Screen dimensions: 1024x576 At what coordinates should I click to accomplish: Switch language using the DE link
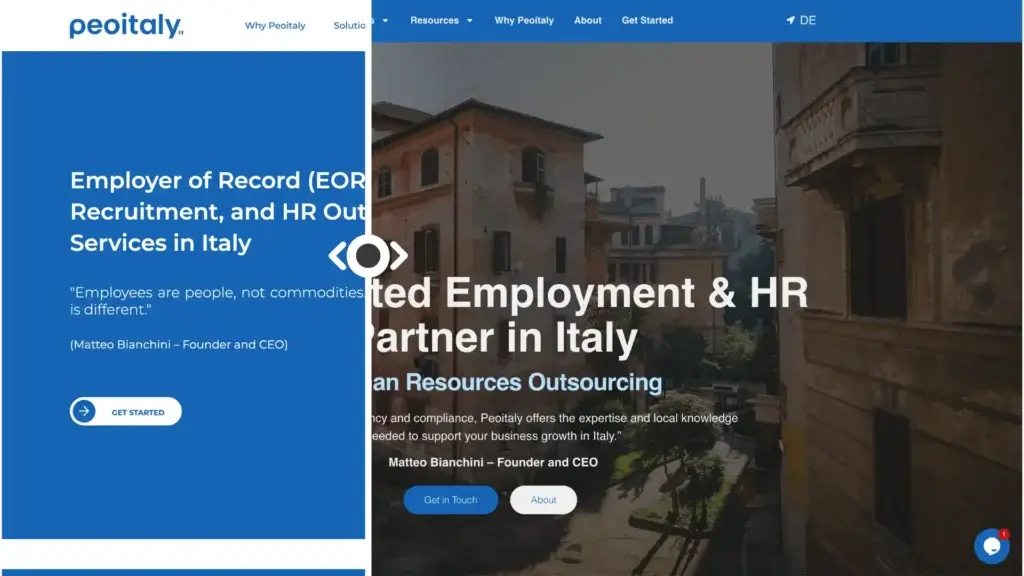click(x=808, y=20)
